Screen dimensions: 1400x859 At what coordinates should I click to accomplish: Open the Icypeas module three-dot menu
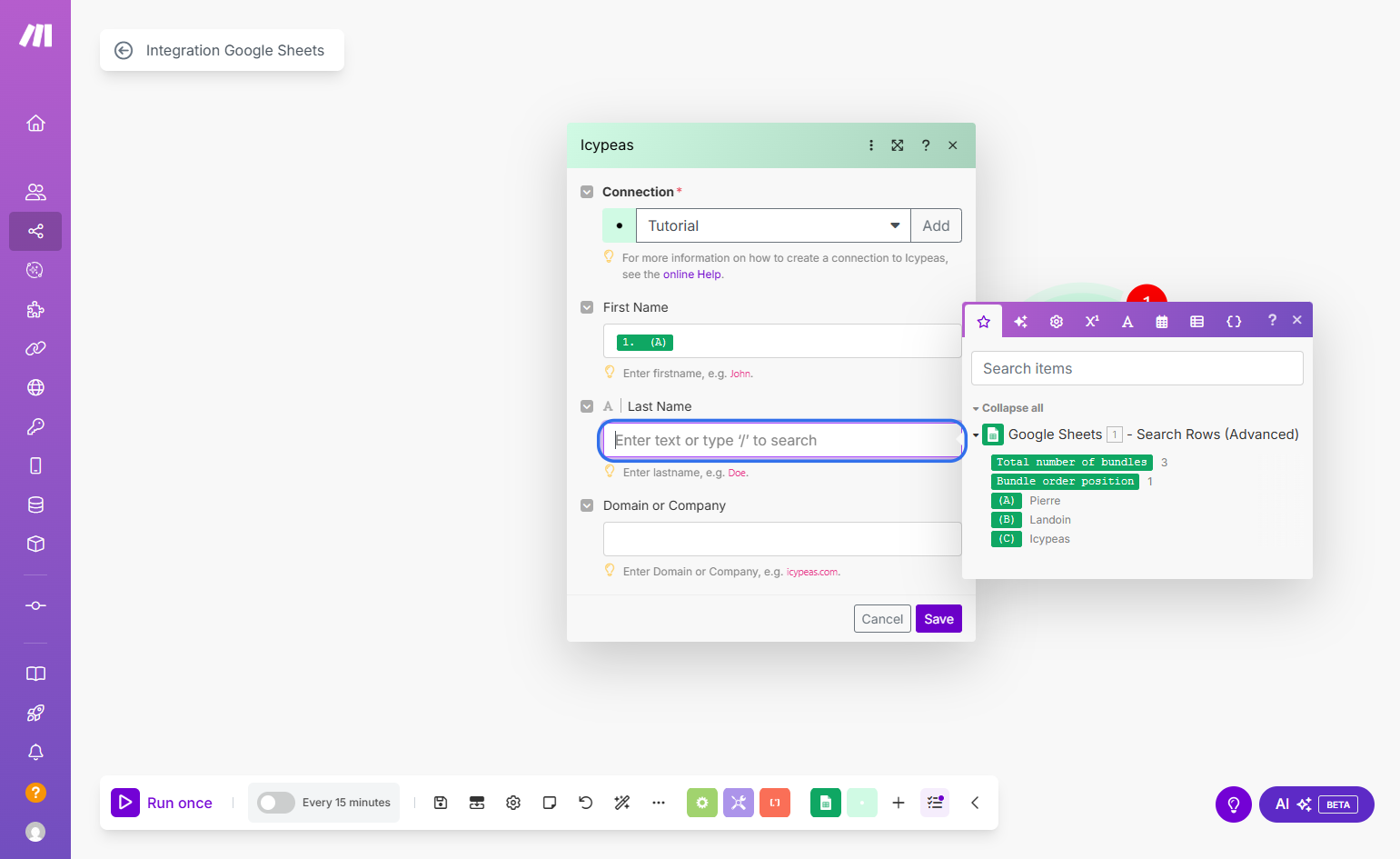click(x=871, y=145)
